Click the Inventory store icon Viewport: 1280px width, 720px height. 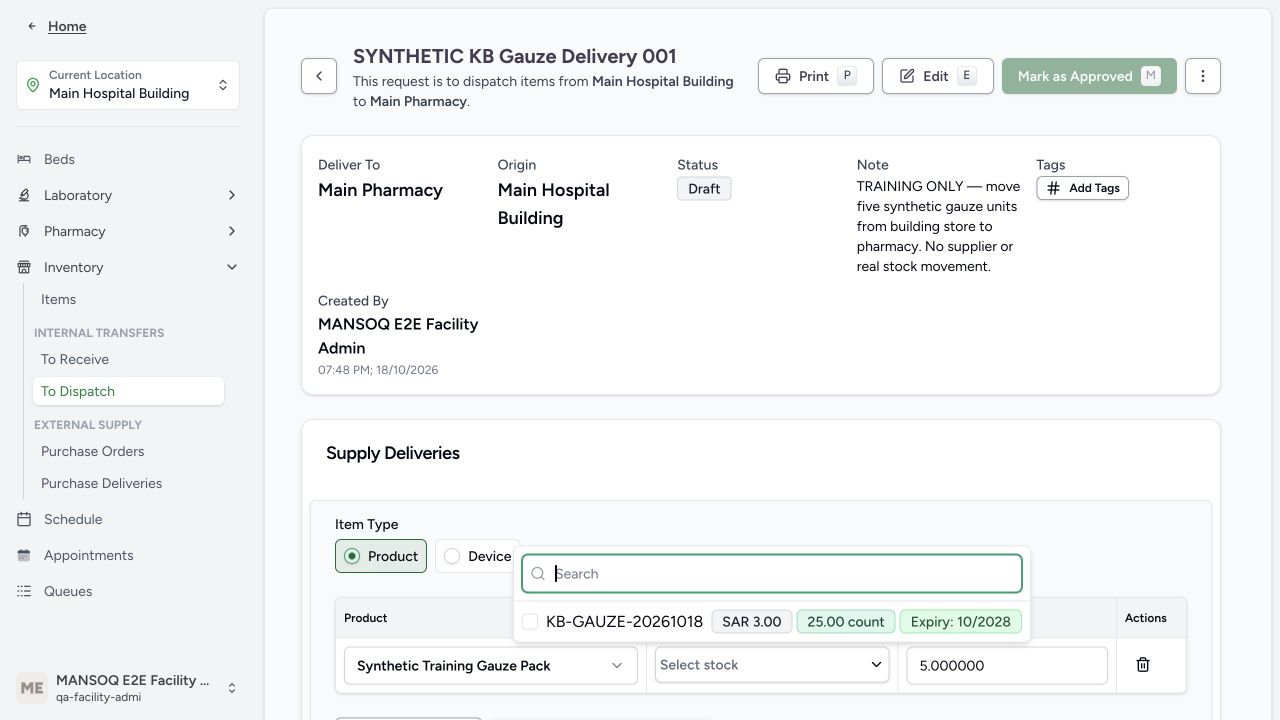point(24,267)
